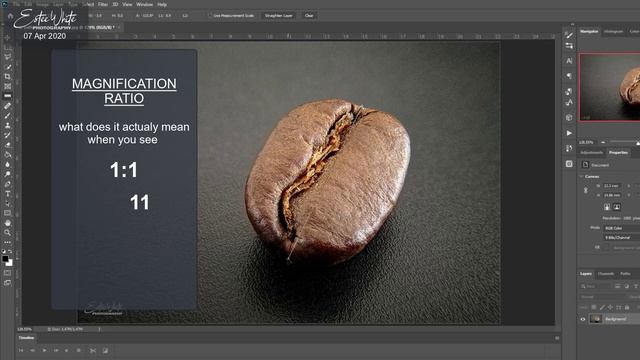This screenshot has height=360, width=640.
Task: Open the Brush Settings panel icon
Action: click(x=569, y=36)
